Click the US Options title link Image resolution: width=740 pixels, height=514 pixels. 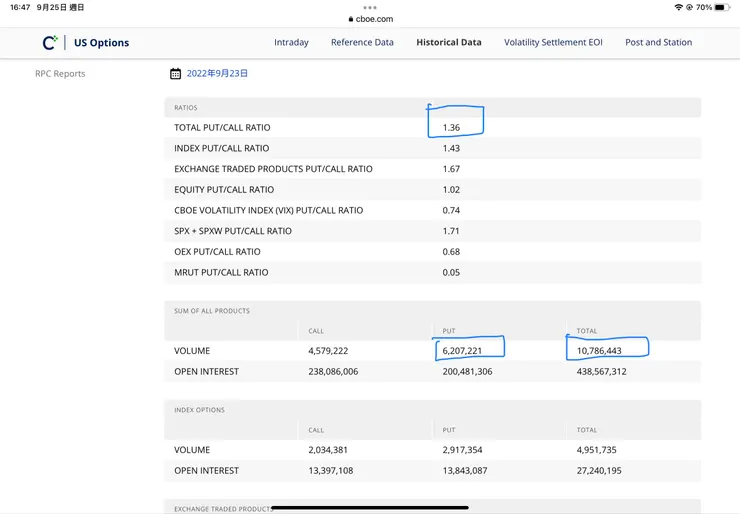click(x=101, y=43)
